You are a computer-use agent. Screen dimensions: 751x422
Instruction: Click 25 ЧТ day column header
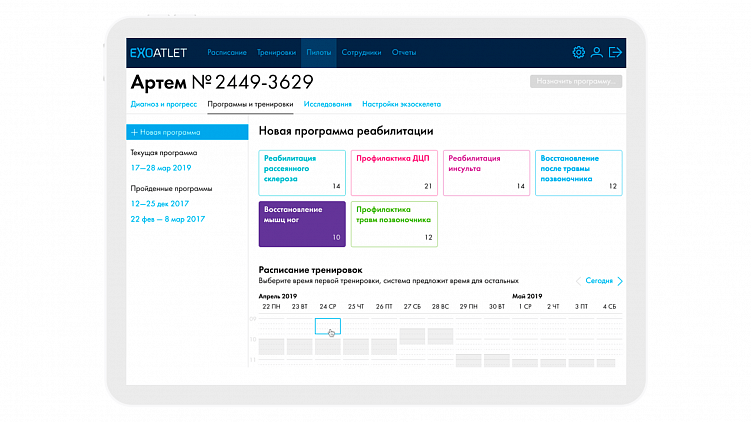pyautogui.click(x=356, y=307)
